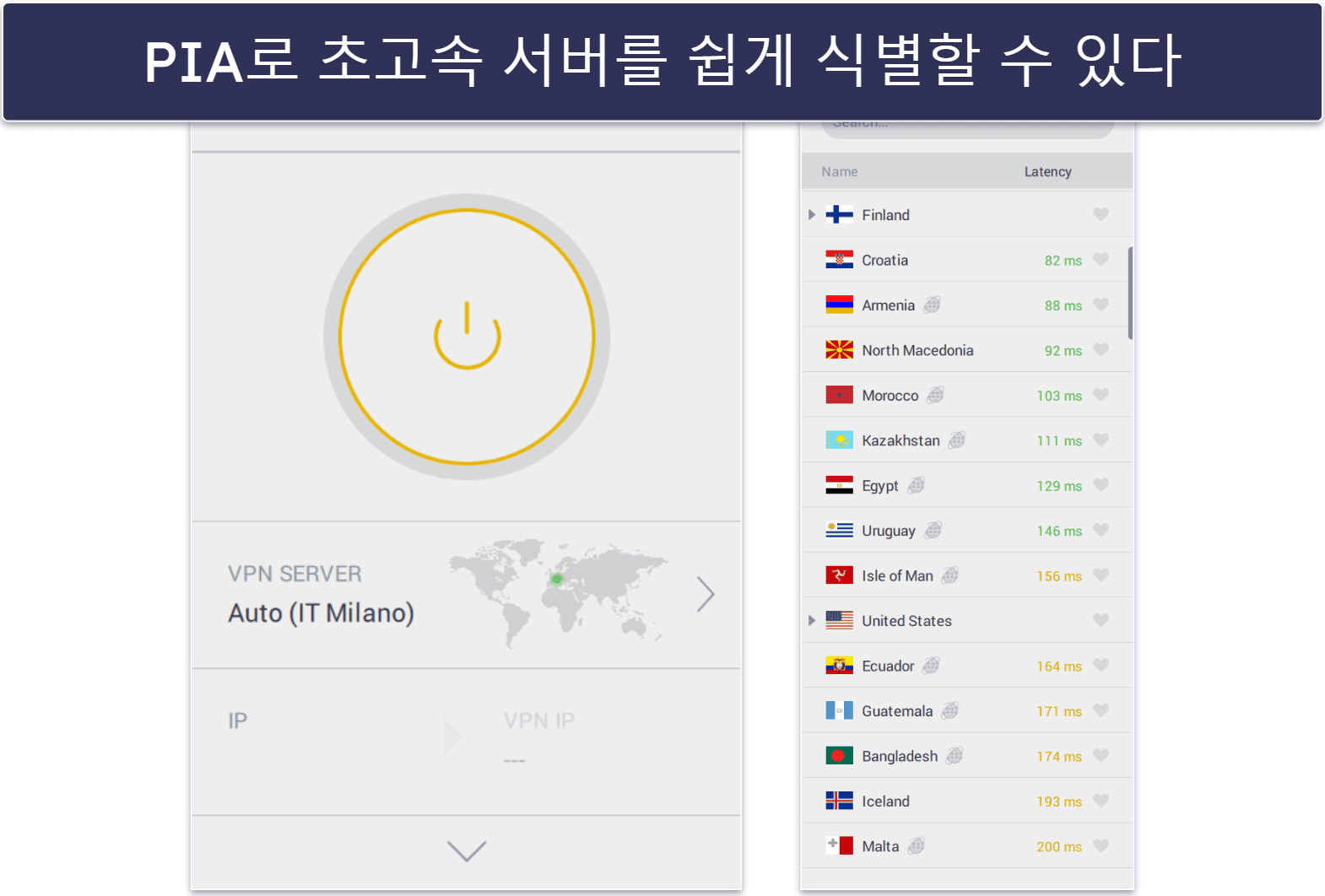The image size is (1325, 896).
Task: Click Uruguay geo-located globe icon
Action: point(933,531)
